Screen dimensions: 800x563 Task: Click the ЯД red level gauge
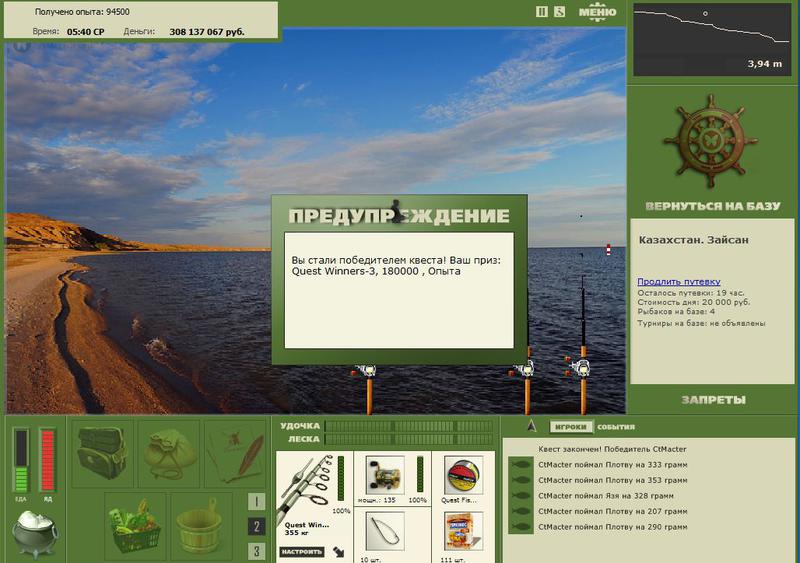[47, 460]
